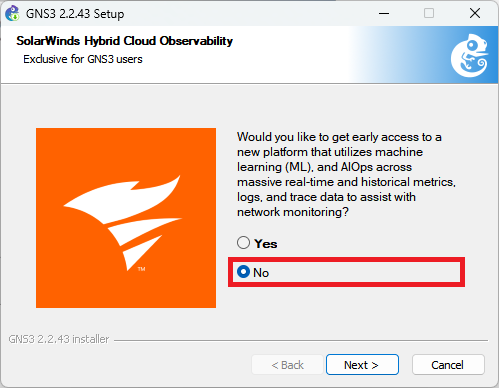The image size is (499, 388).
Task: Click the disabled < Back button
Action: 287,365
